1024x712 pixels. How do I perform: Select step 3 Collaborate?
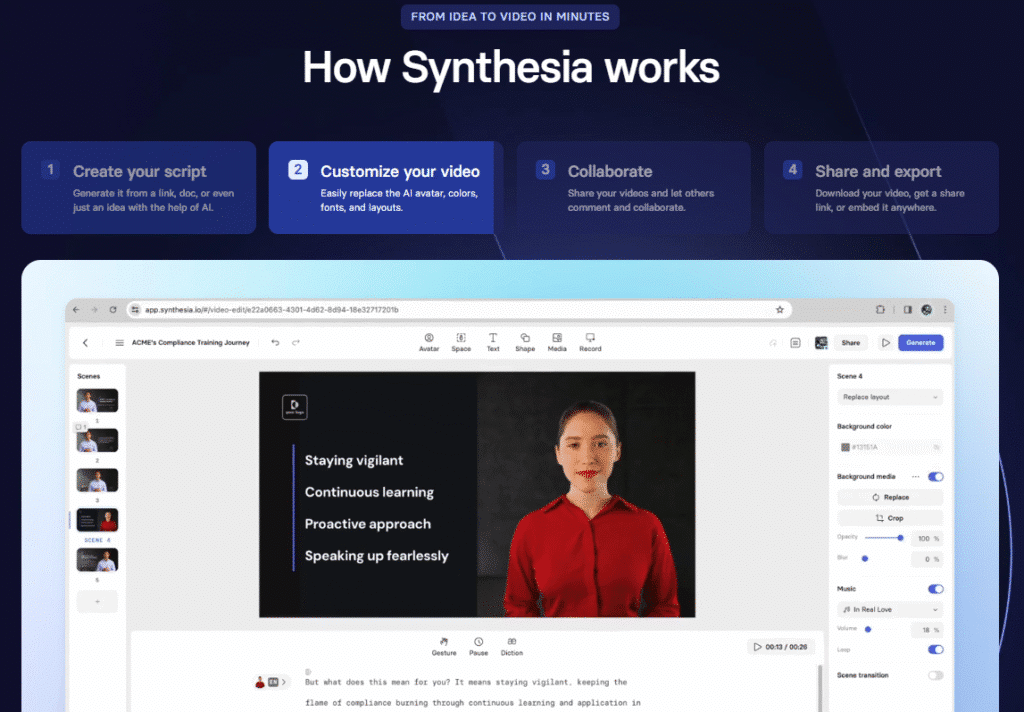pos(633,187)
